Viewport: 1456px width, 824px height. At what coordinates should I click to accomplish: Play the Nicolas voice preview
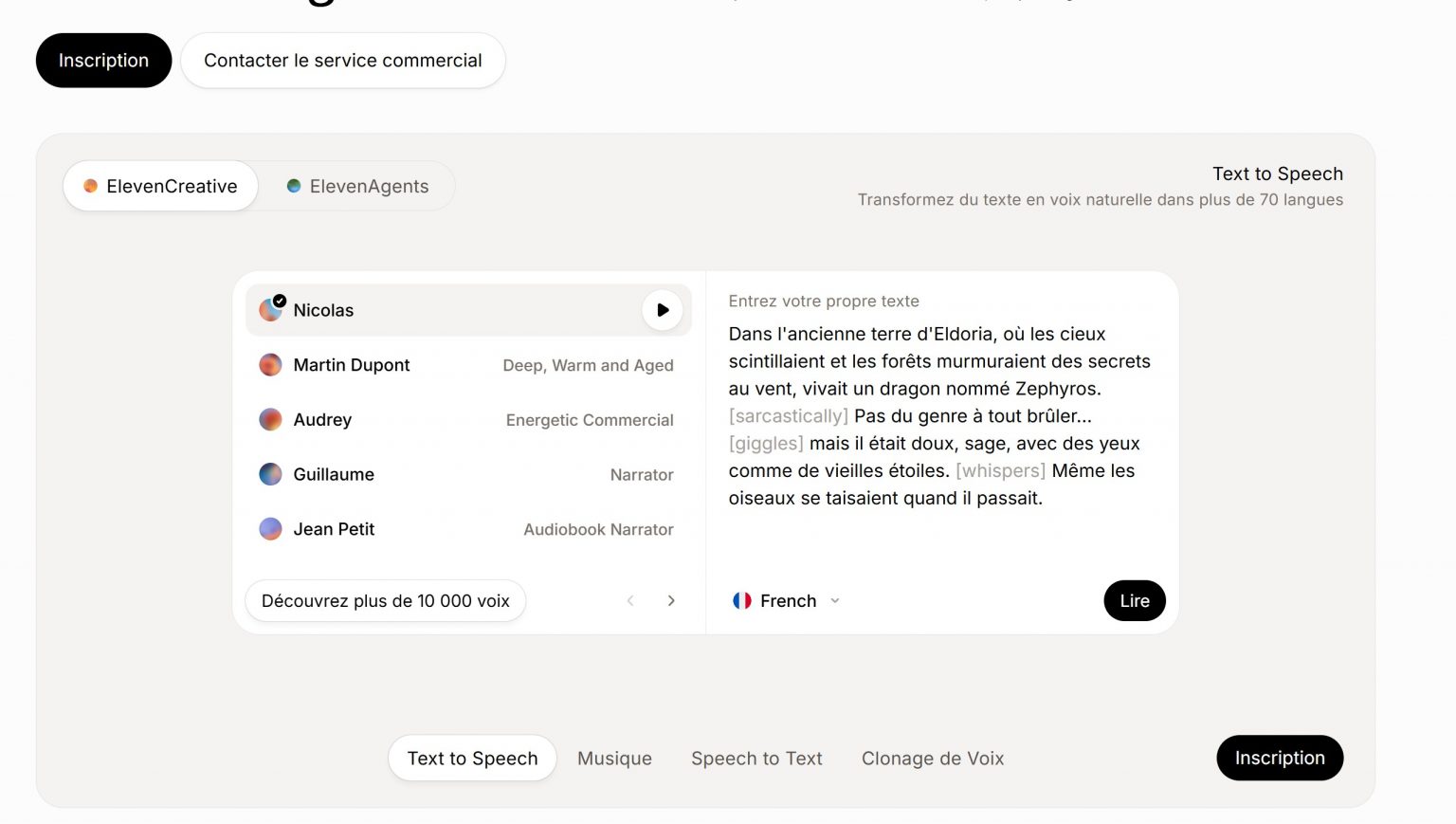coord(662,310)
